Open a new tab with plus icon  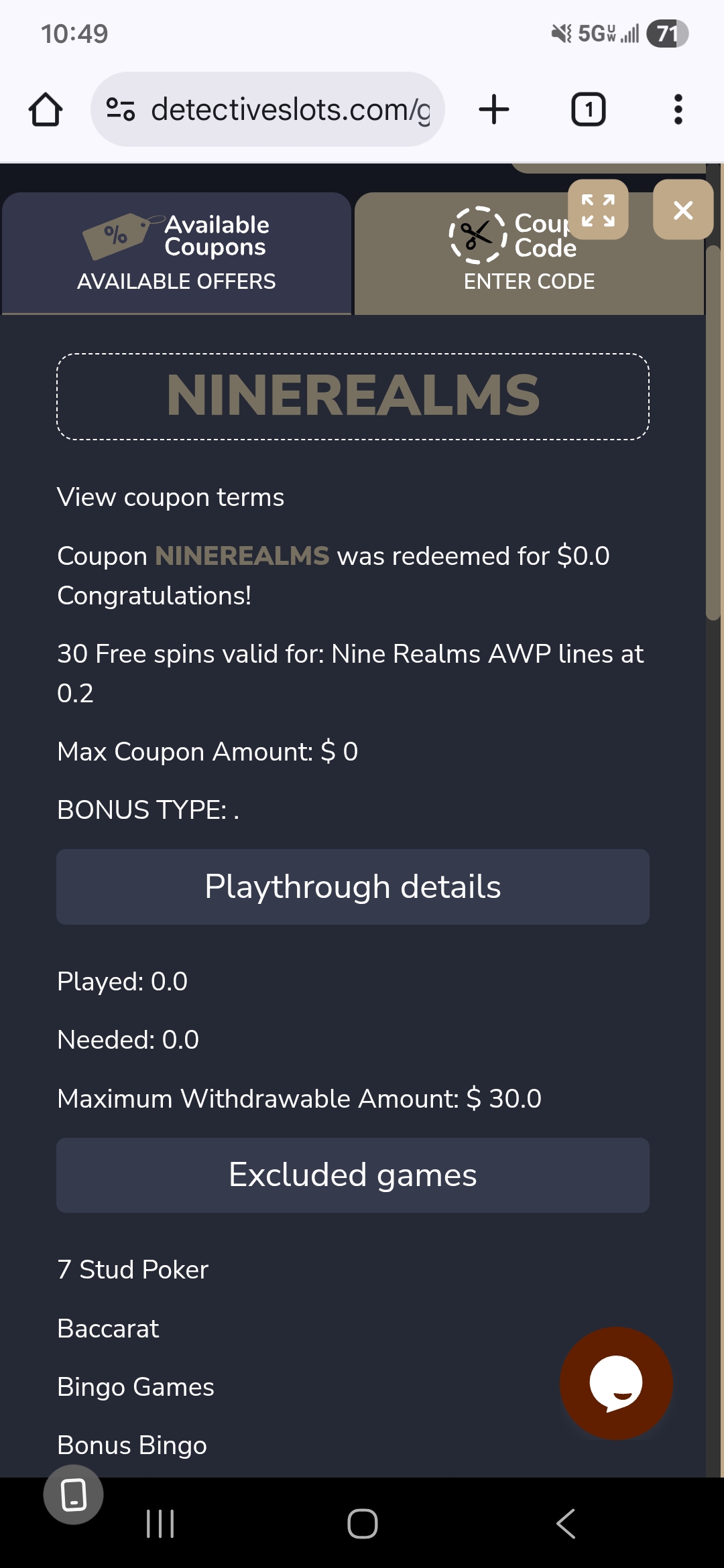coord(494,109)
